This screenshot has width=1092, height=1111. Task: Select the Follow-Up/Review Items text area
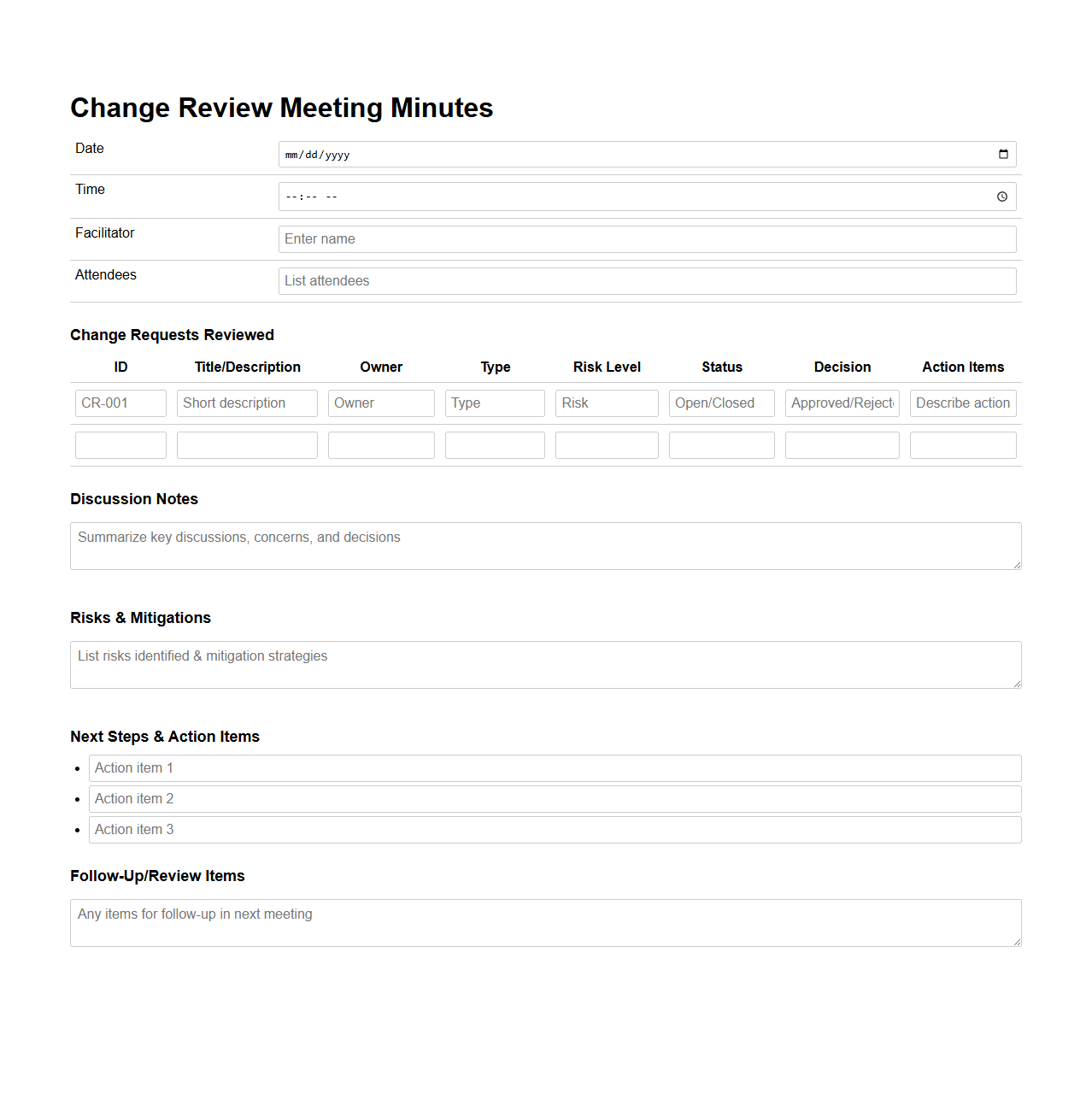coord(545,922)
